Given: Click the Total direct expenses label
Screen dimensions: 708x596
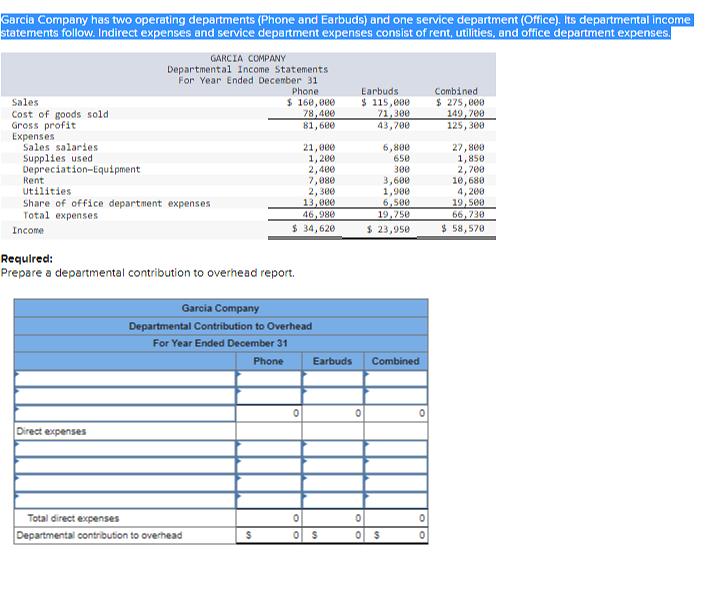Looking at the screenshot, I should pos(73,518).
